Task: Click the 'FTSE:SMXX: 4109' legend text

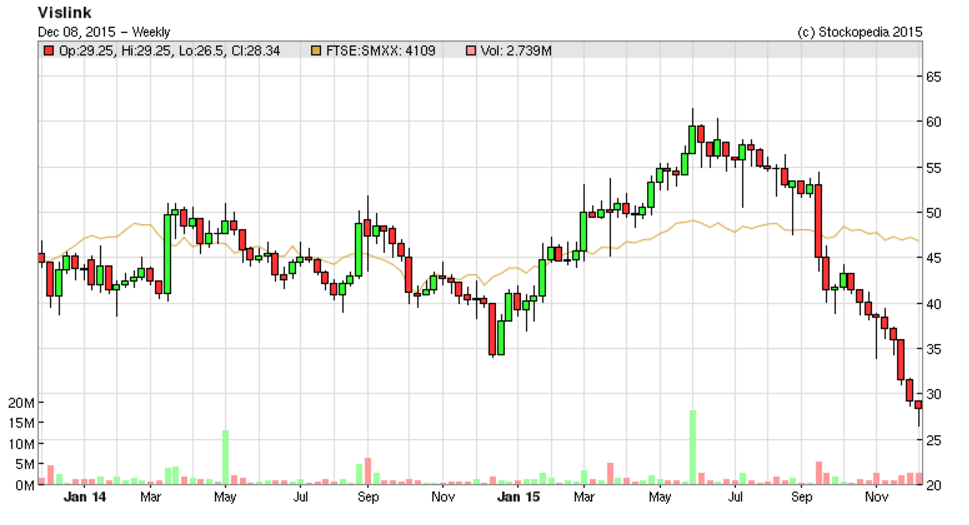Action: pyautogui.click(x=380, y=51)
